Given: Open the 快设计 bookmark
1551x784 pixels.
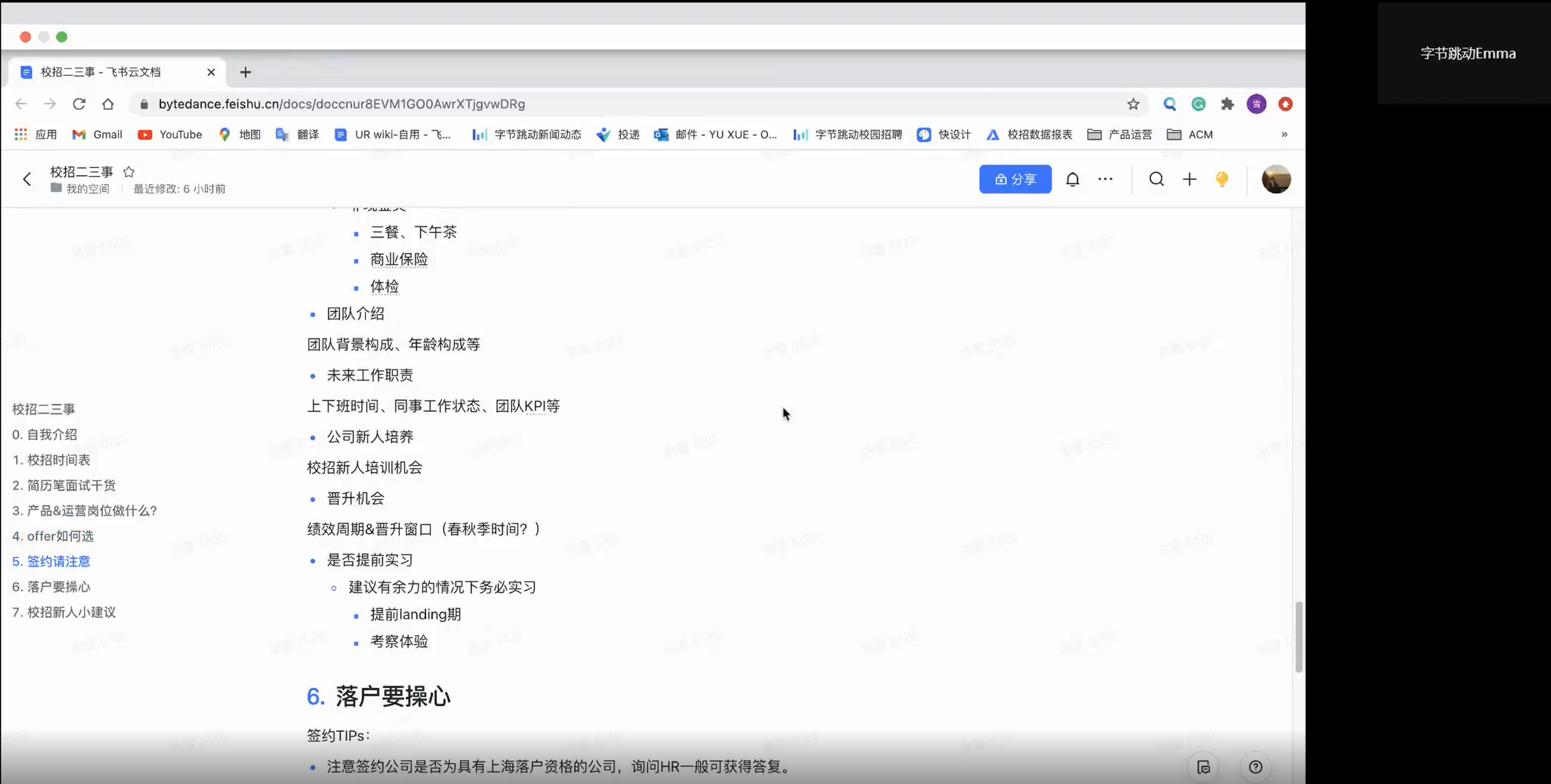Looking at the screenshot, I should [x=944, y=134].
